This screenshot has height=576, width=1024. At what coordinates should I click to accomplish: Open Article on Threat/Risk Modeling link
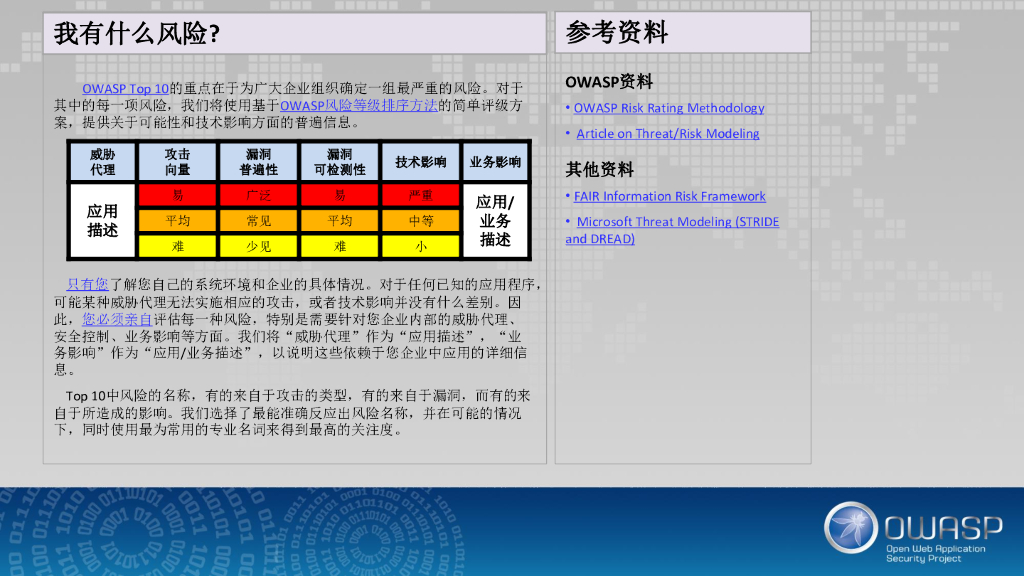[667, 133]
